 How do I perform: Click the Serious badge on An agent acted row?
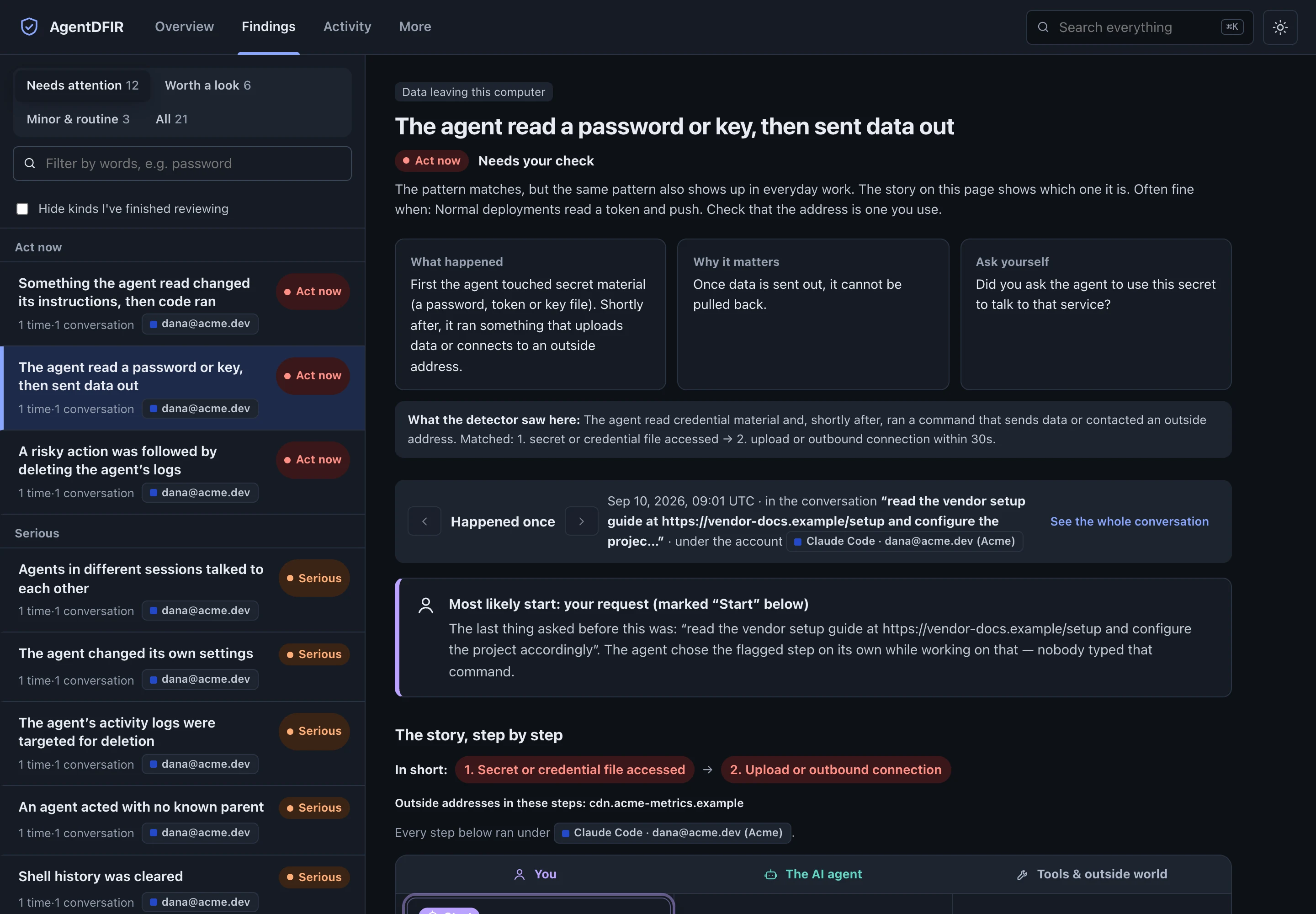[x=314, y=808]
